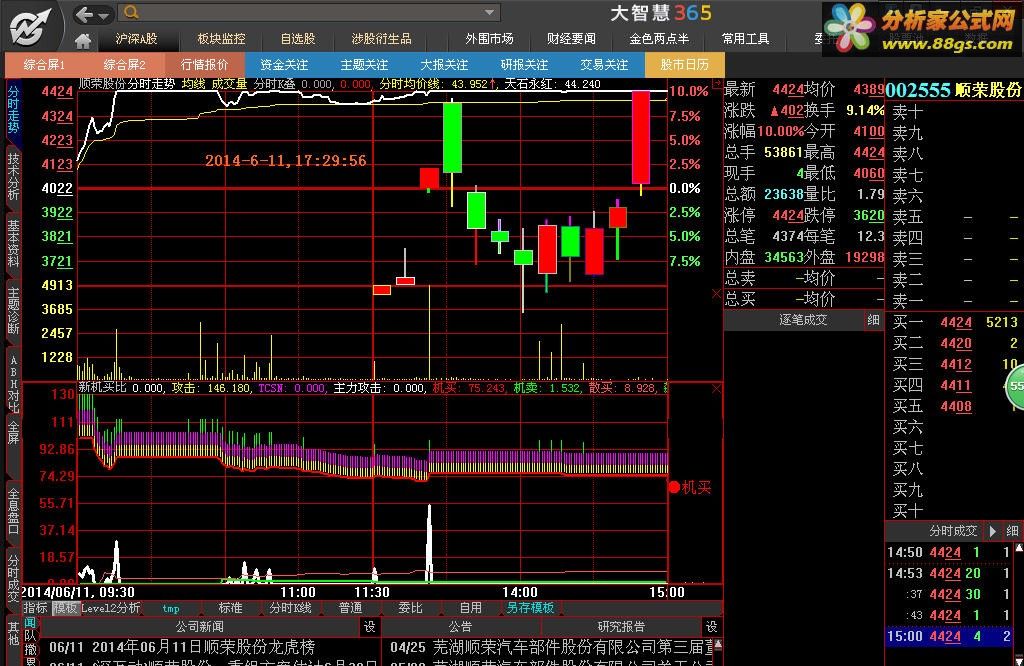Click the 成交量 label in chart header
This screenshot has width=1024, height=666.
pyautogui.click(x=229, y=84)
